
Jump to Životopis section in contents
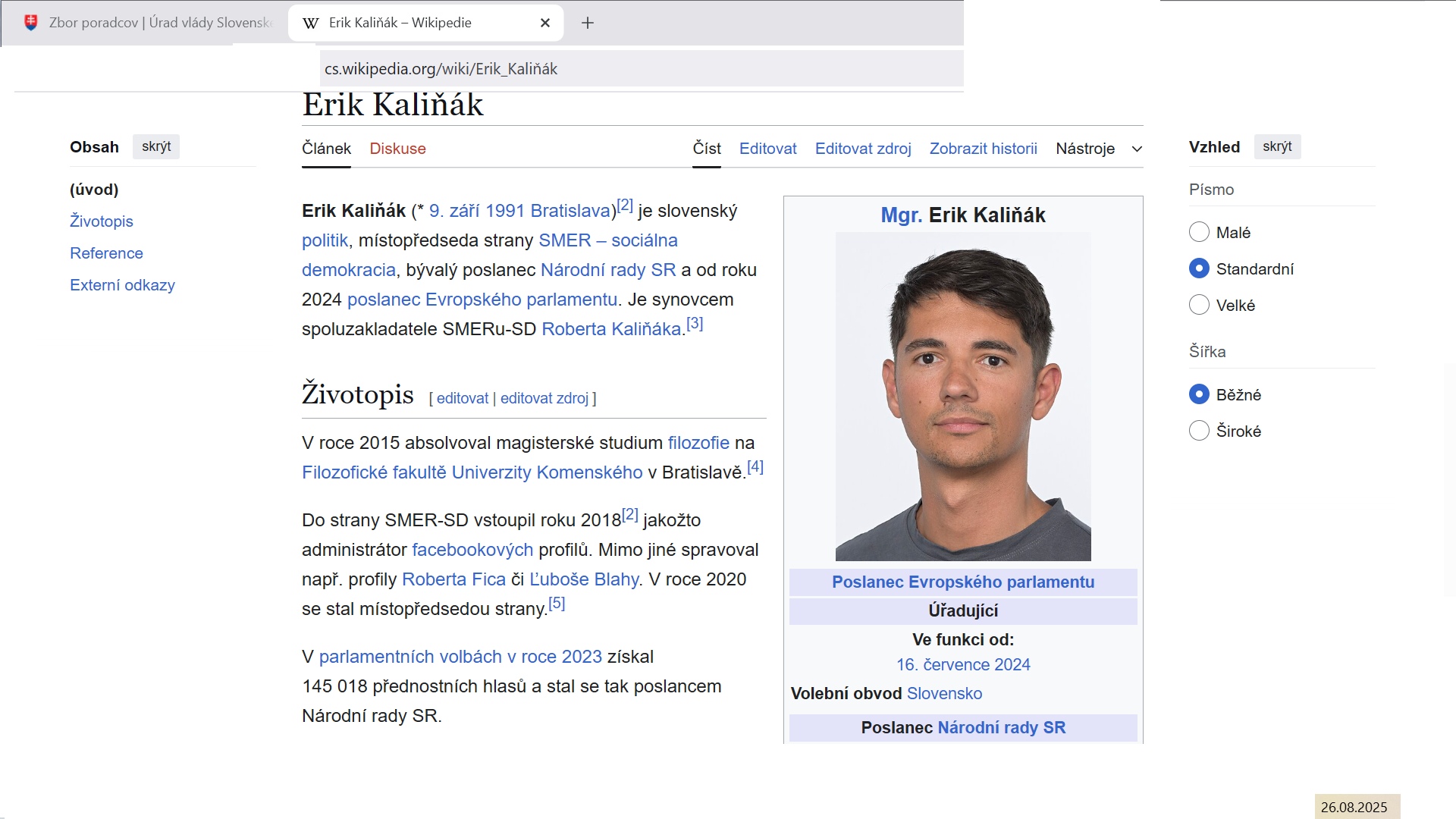[102, 221]
